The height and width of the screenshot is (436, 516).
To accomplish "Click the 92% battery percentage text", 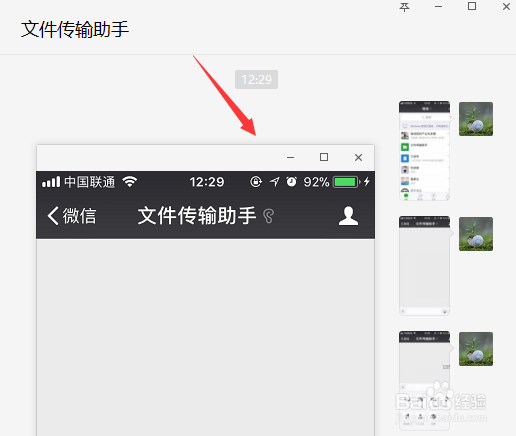I will click(x=316, y=182).
